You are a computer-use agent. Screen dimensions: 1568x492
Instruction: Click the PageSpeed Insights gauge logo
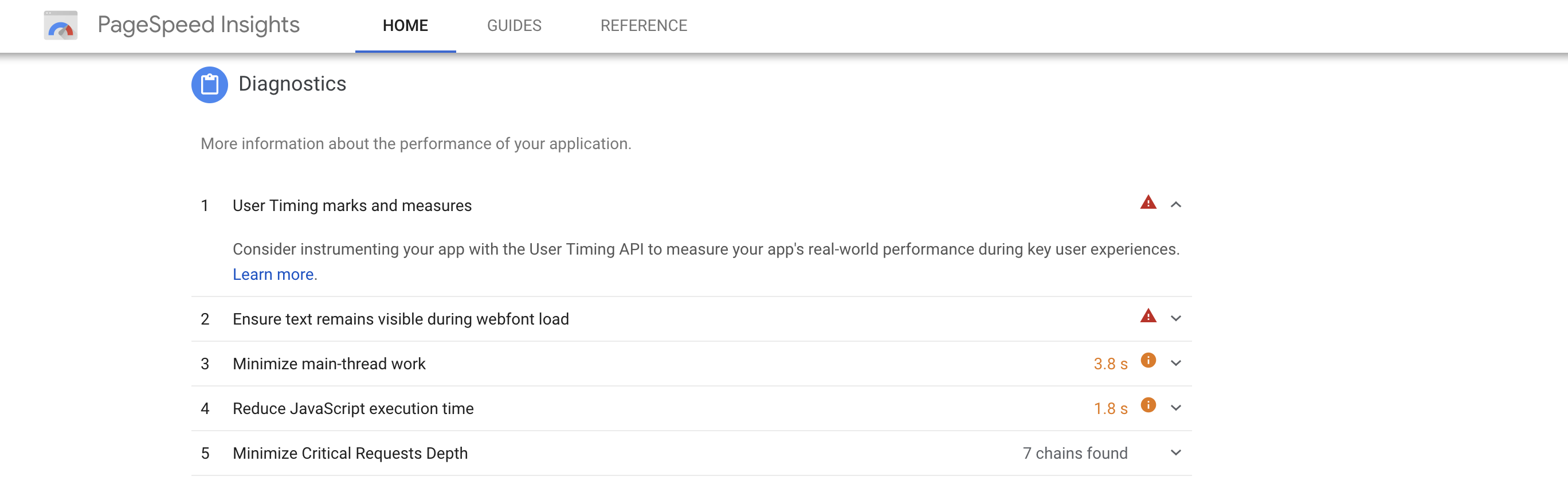(x=60, y=26)
